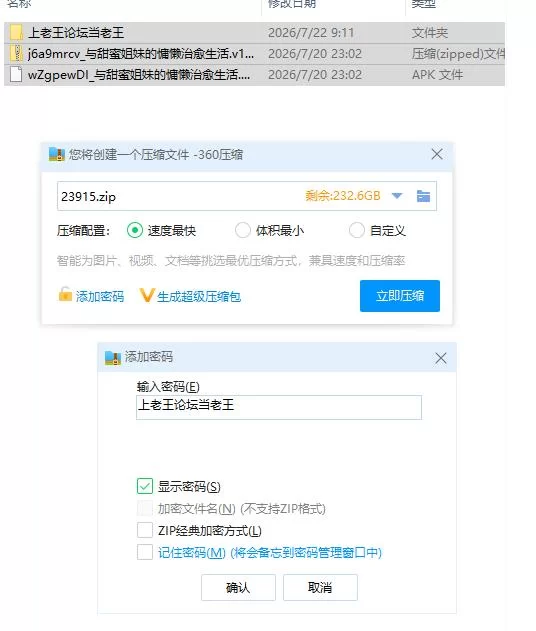The width and height of the screenshot is (536, 631).
Task: Click the wZgpewDI_与甜蜜姐妹 APK file name
Action: pos(139,74)
